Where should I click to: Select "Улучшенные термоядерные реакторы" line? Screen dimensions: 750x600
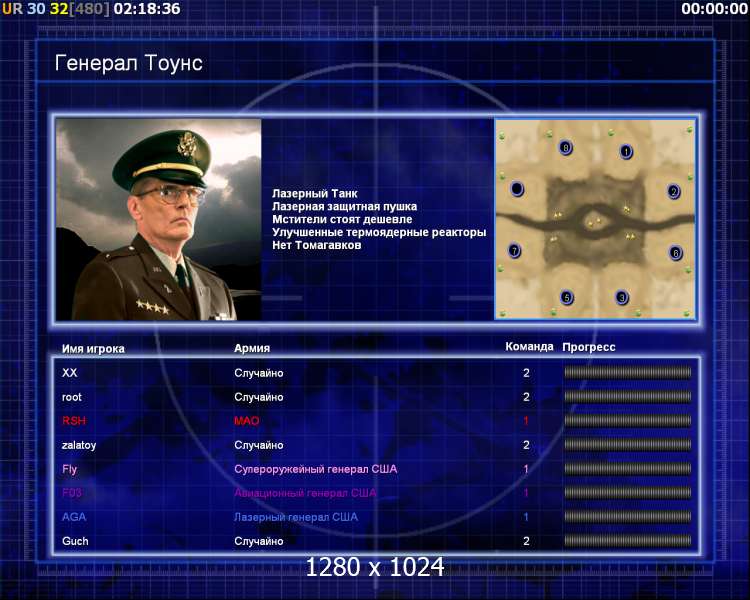379,232
